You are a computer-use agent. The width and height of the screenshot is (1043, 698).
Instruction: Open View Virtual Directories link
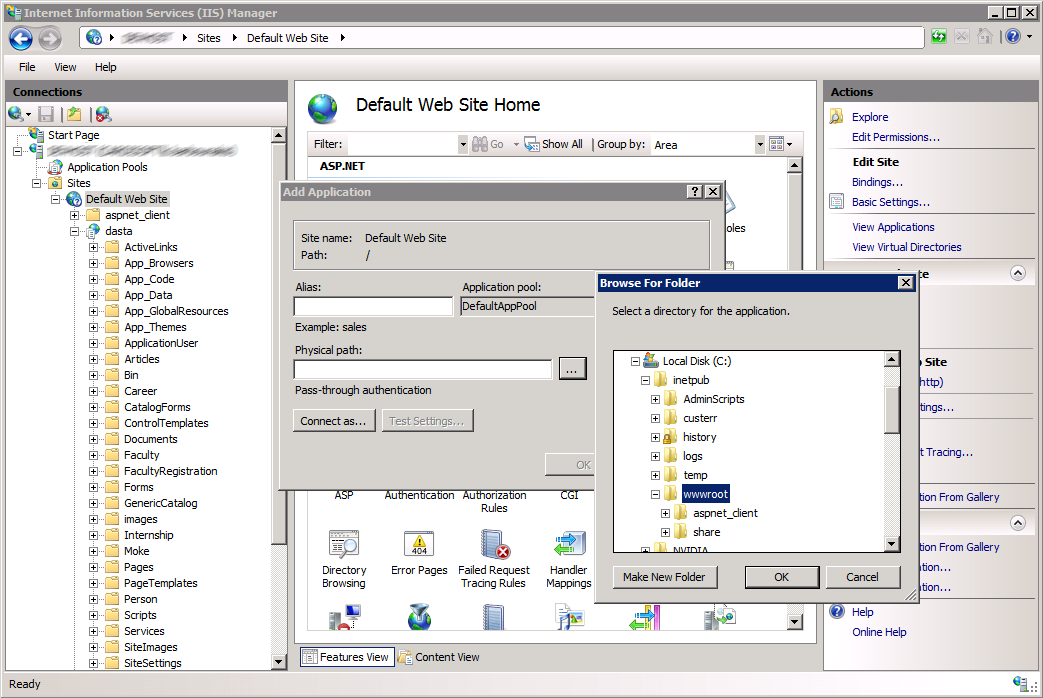tap(907, 247)
